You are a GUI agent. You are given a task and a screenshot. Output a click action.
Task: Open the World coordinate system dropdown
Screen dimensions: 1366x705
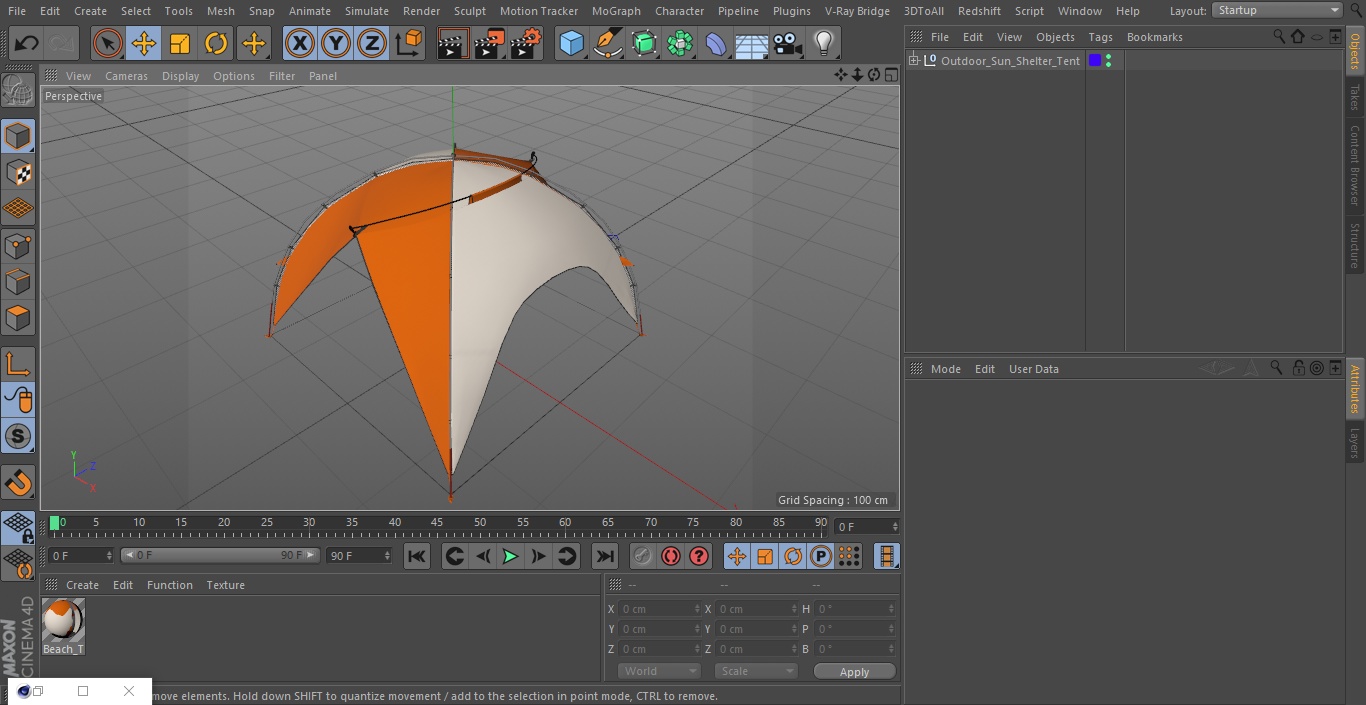pos(658,671)
